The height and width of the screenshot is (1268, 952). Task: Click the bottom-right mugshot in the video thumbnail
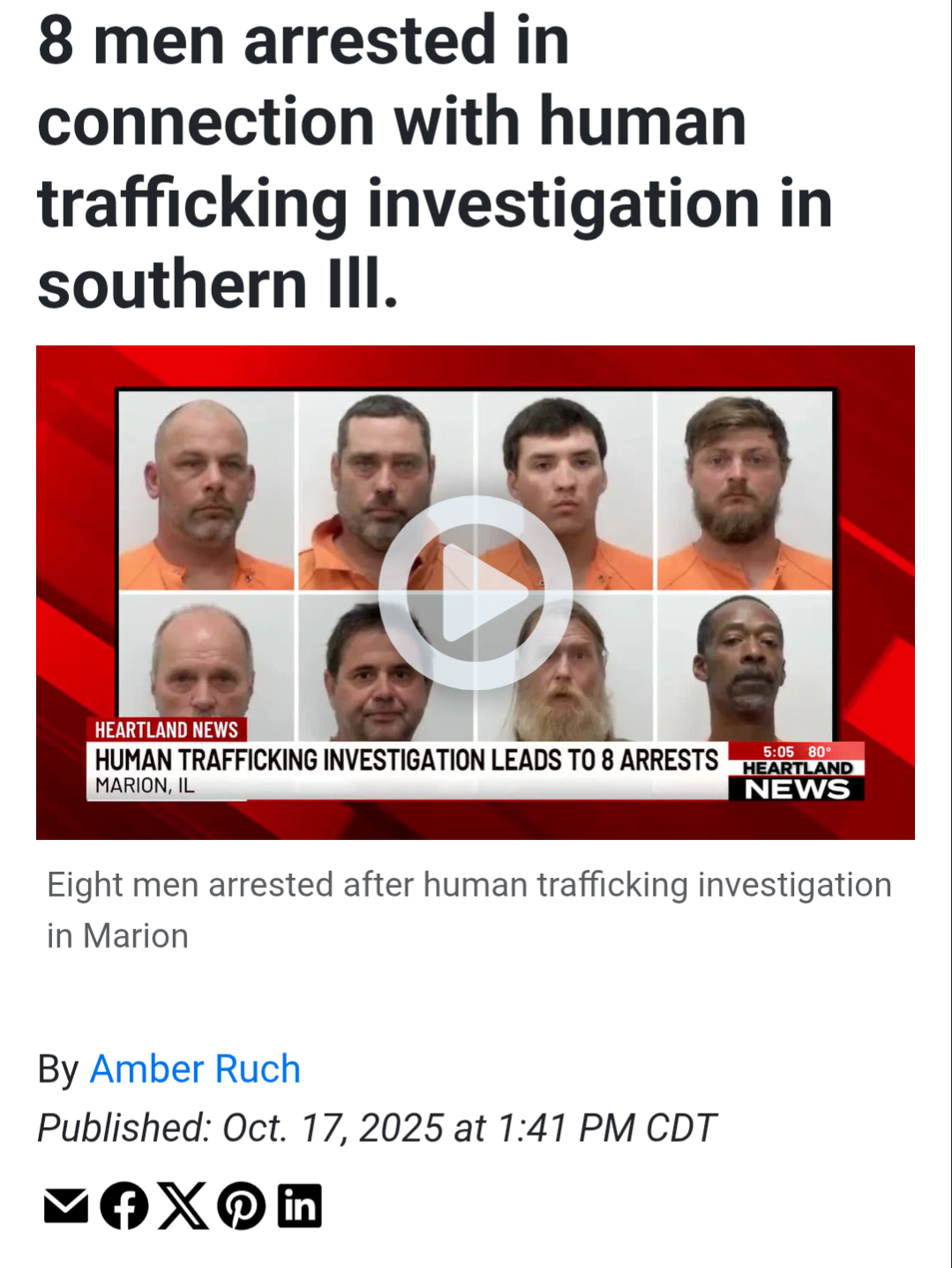744,667
